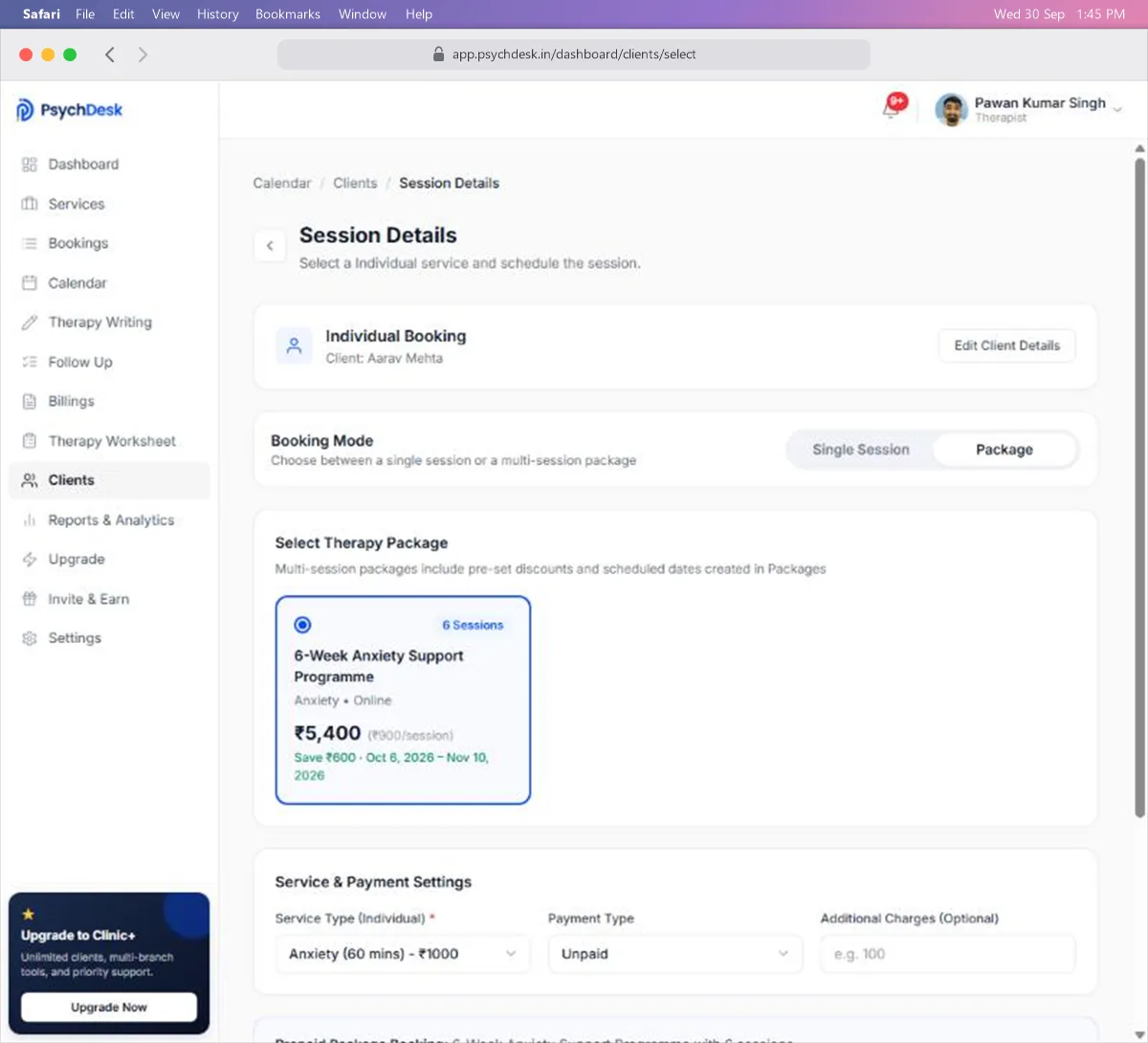Open notifications bell with 9+ badge
This screenshot has width=1148, height=1043.
tap(894, 106)
